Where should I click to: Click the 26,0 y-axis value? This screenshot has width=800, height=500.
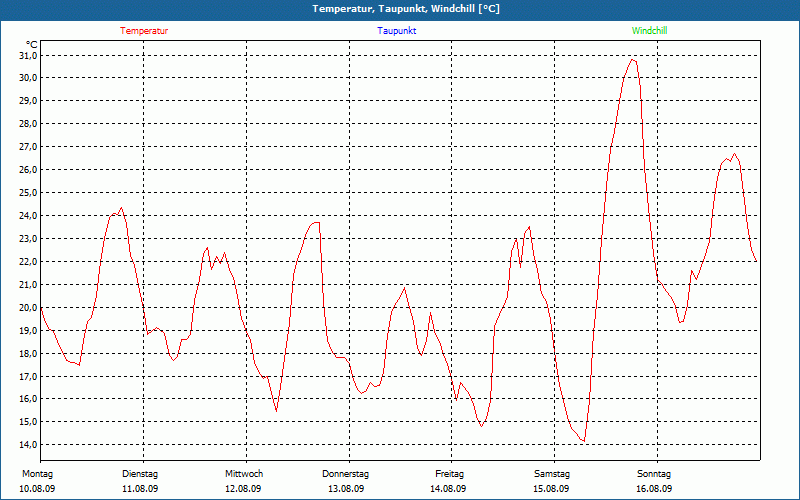pyautogui.click(x=29, y=169)
